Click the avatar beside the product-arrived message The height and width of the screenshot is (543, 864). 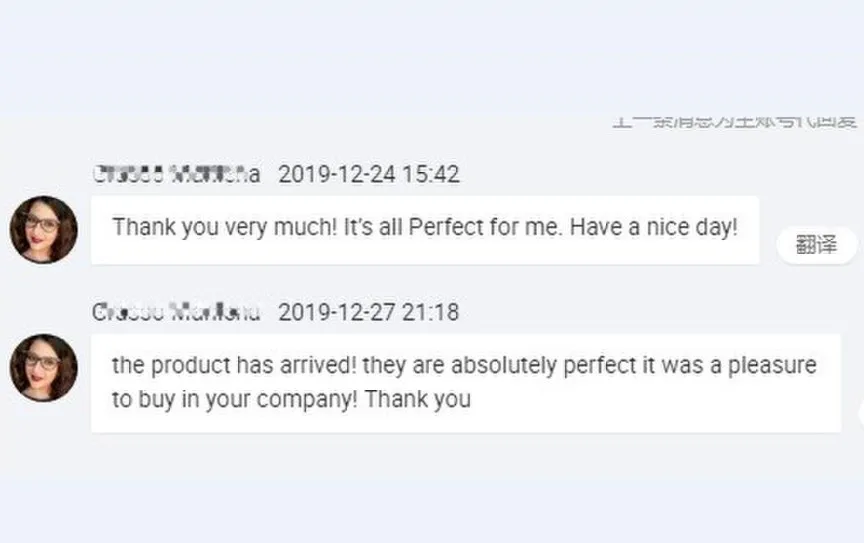(43, 368)
